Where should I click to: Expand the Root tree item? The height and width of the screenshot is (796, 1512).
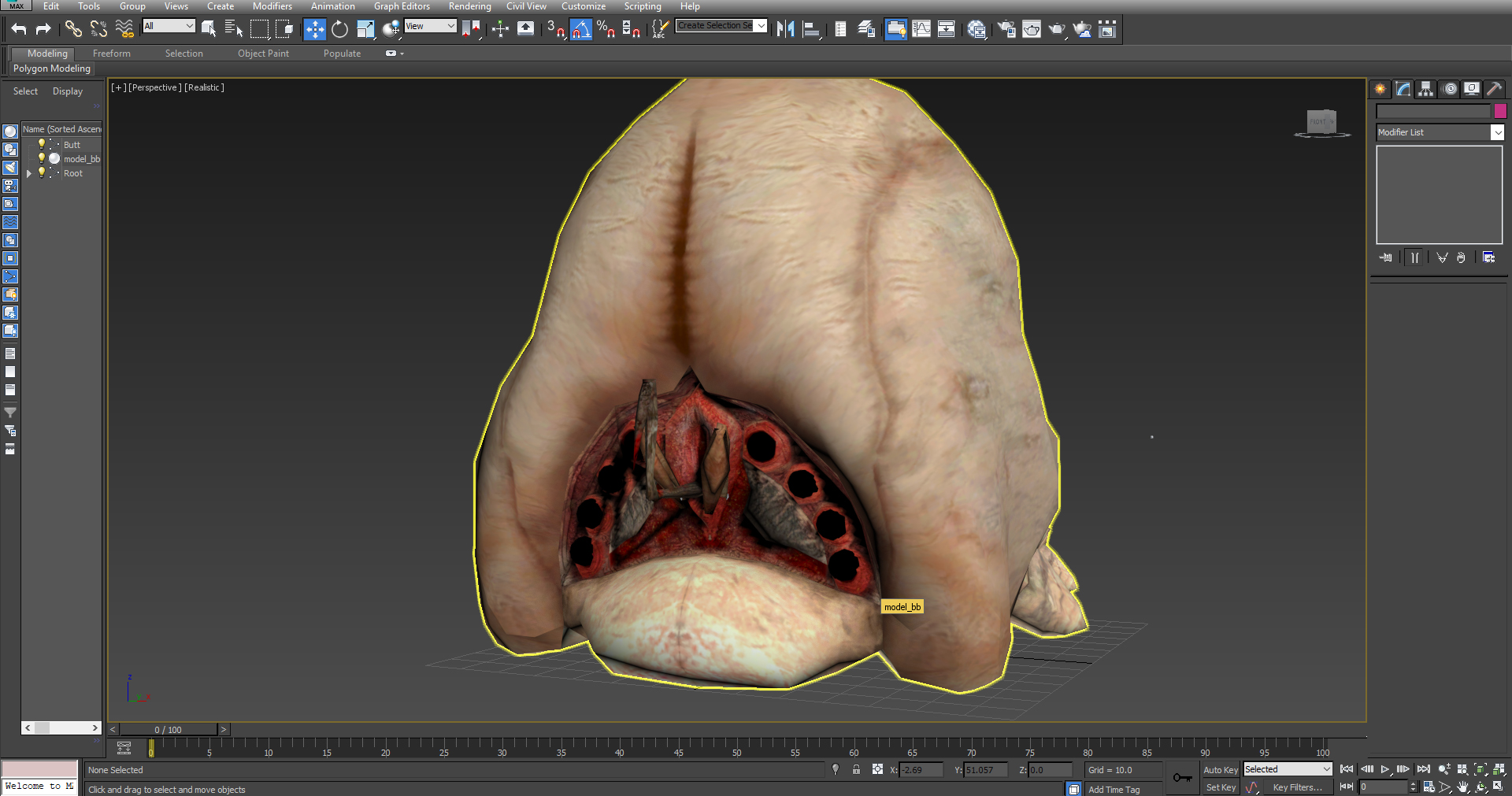pyautogui.click(x=30, y=173)
